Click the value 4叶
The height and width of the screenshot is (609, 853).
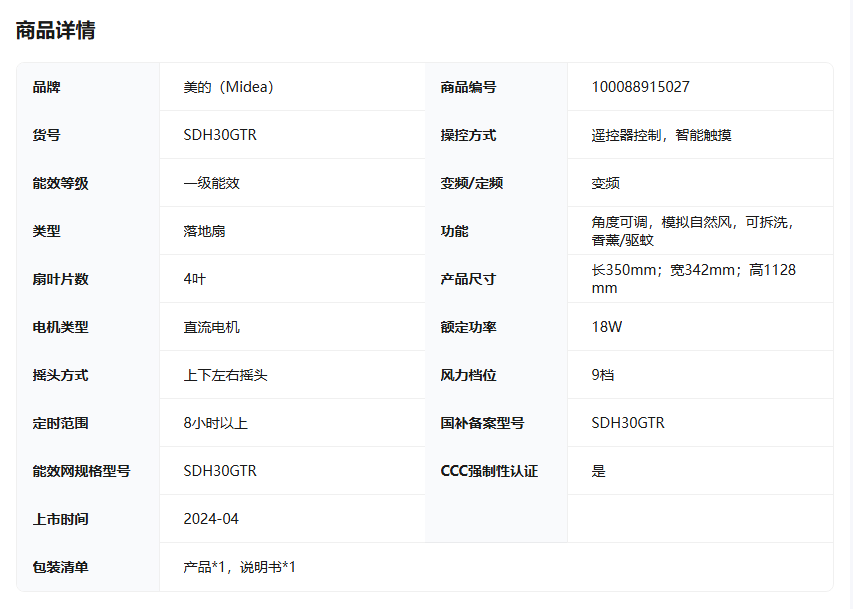[195, 279]
